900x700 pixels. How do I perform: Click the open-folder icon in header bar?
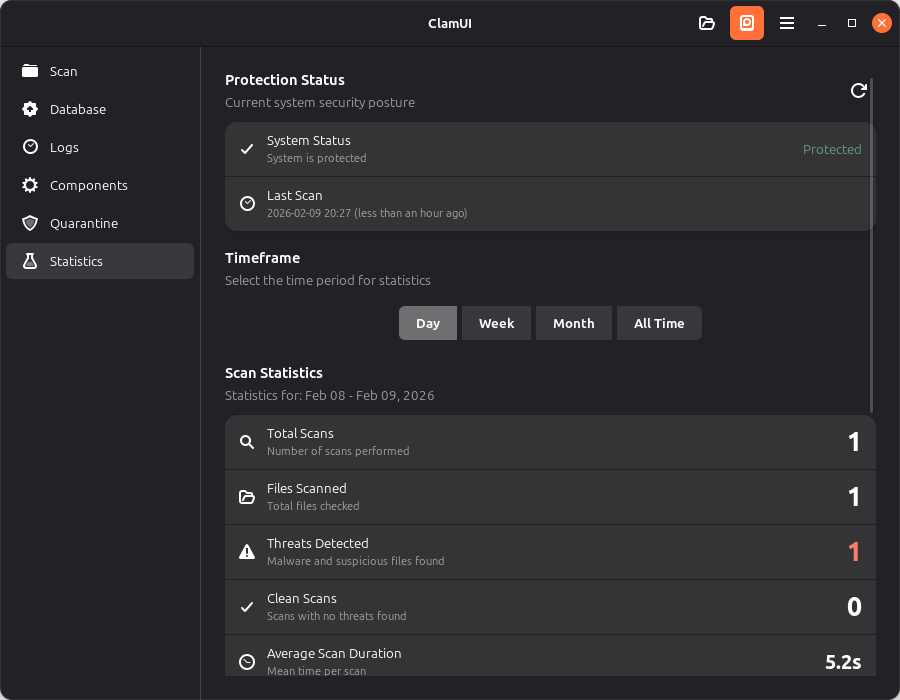pos(707,23)
